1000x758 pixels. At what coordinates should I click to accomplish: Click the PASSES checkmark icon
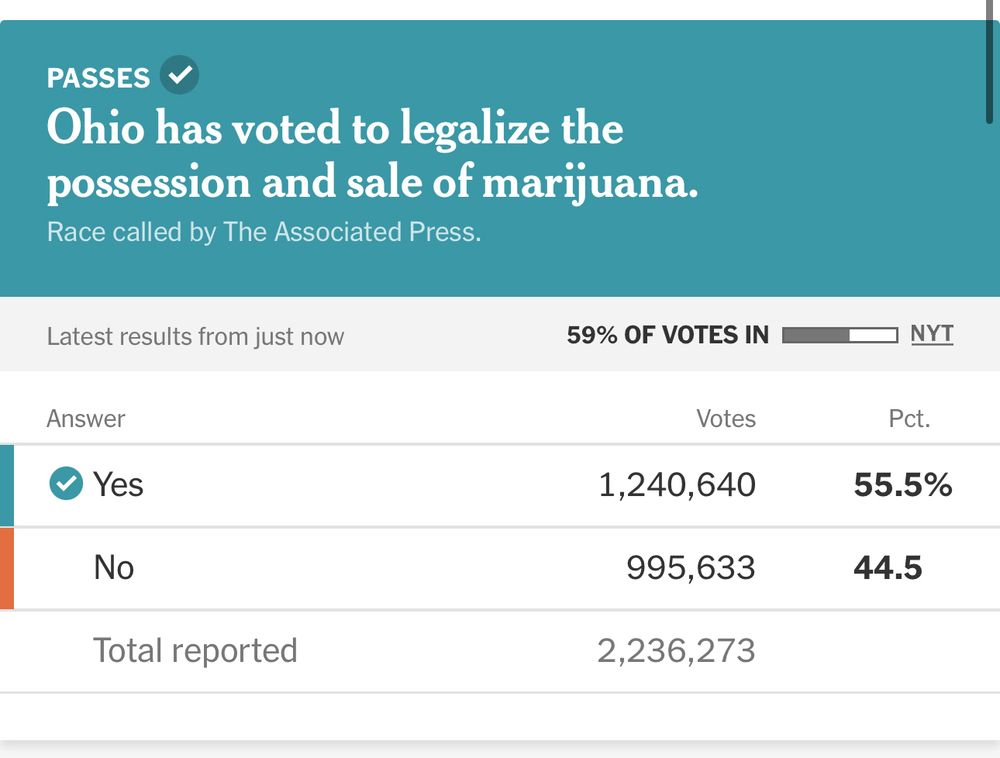point(181,75)
